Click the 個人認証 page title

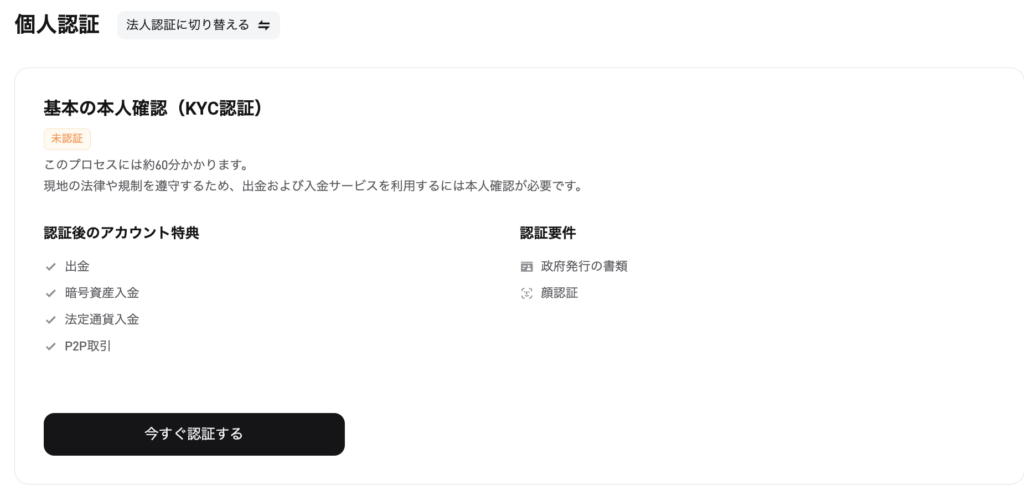click(x=57, y=25)
